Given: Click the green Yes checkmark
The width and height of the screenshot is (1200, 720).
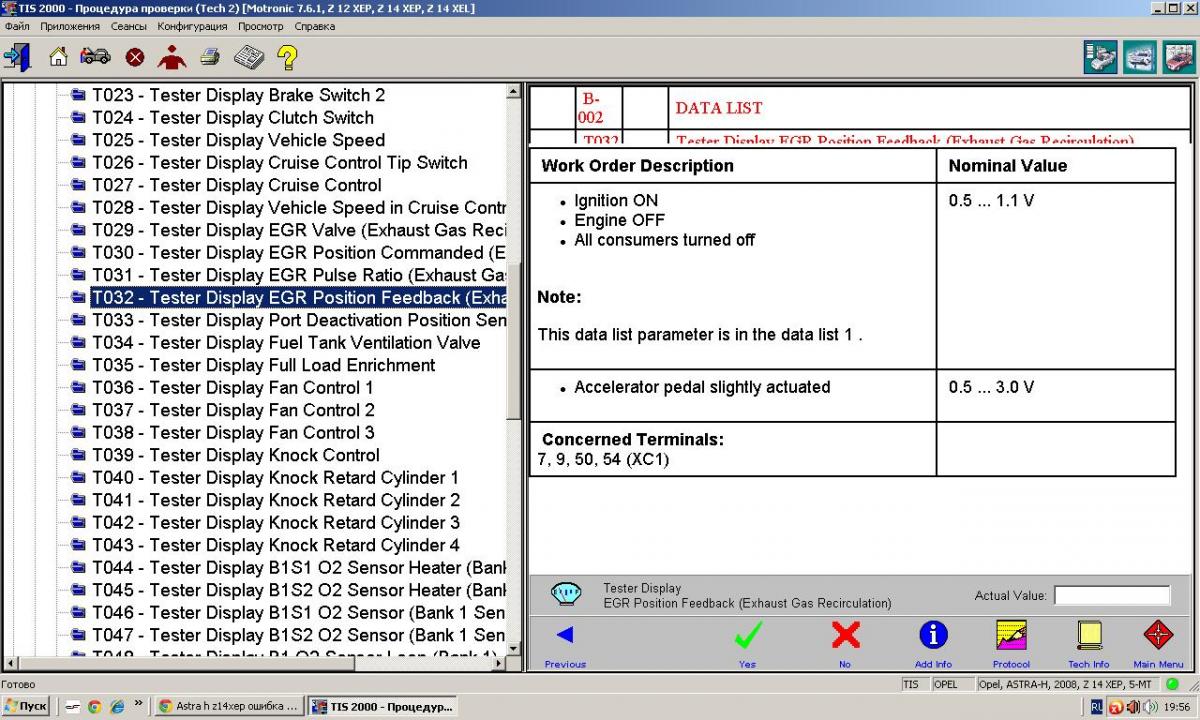Looking at the screenshot, I should coord(747,636).
